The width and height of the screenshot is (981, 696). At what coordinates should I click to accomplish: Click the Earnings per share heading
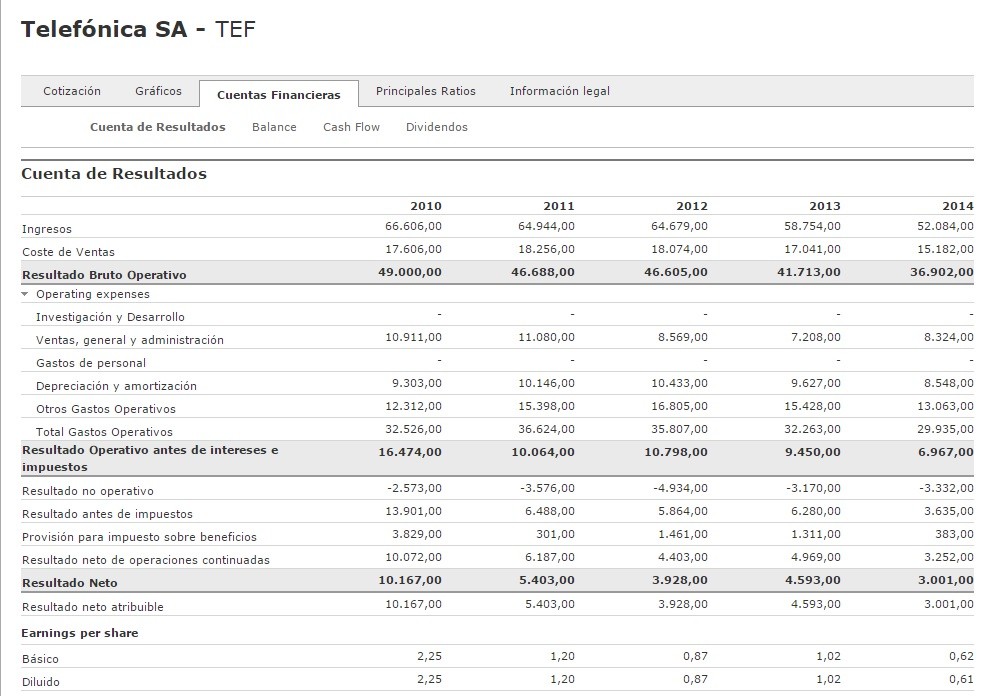pos(79,633)
